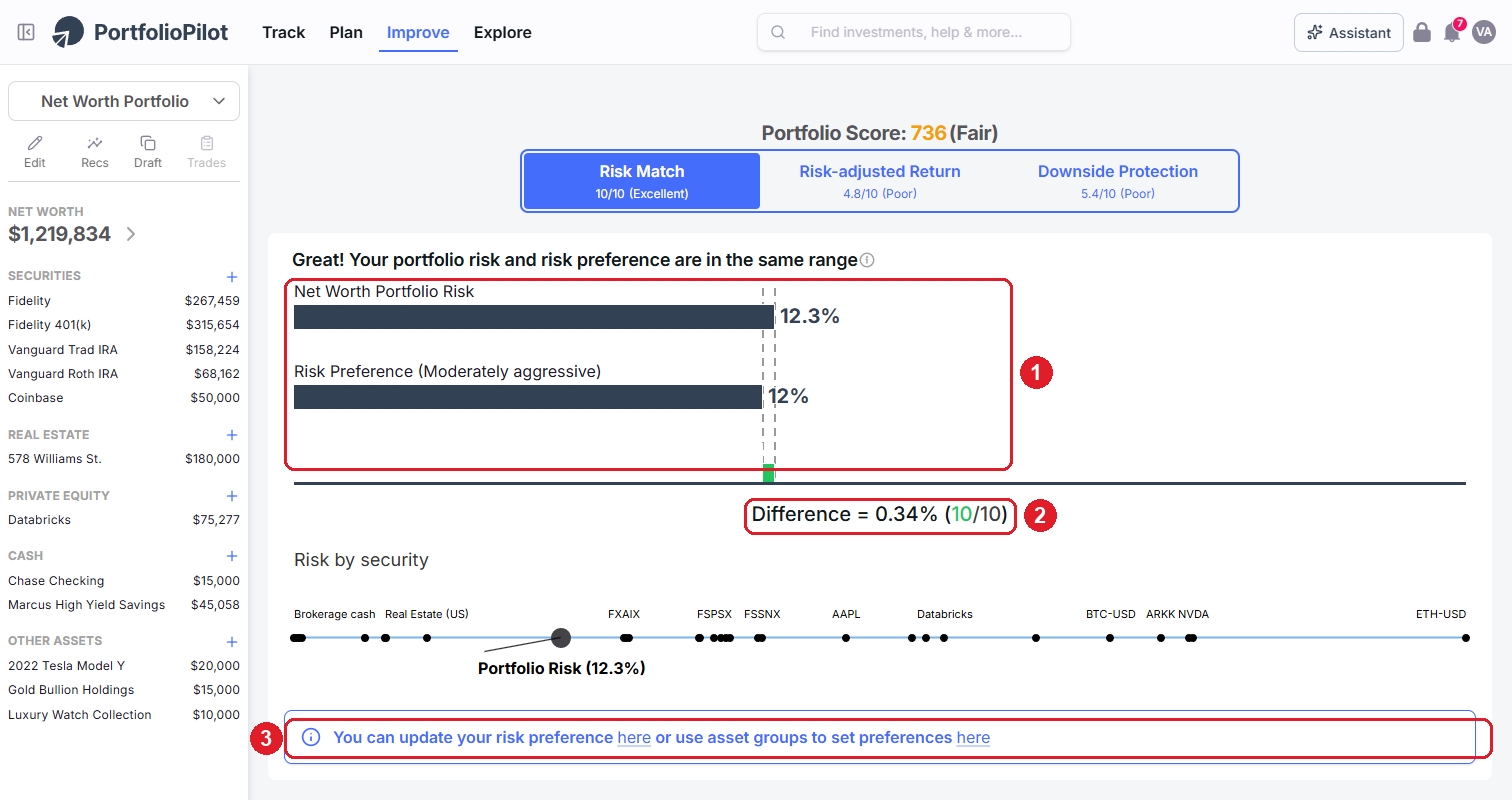1512x800 pixels.
Task: Open the Explore menu
Action: [x=503, y=32]
